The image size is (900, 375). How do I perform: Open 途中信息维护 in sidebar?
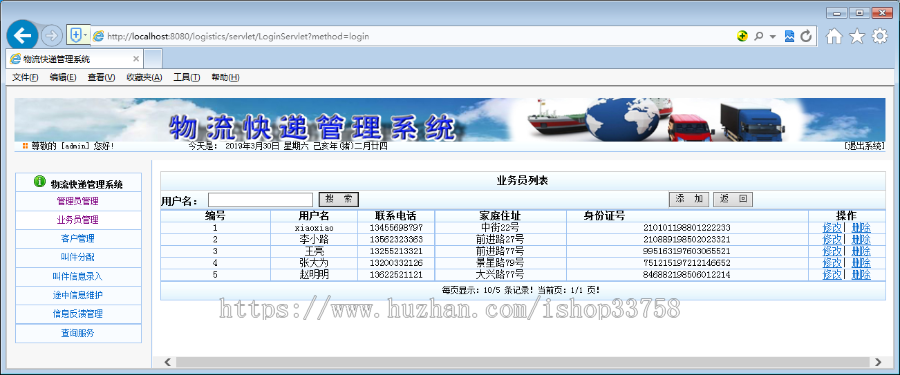[78, 295]
